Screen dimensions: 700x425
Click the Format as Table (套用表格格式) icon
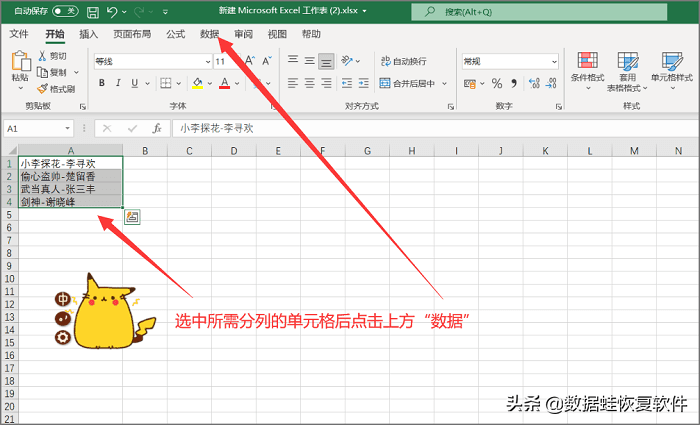627,61
